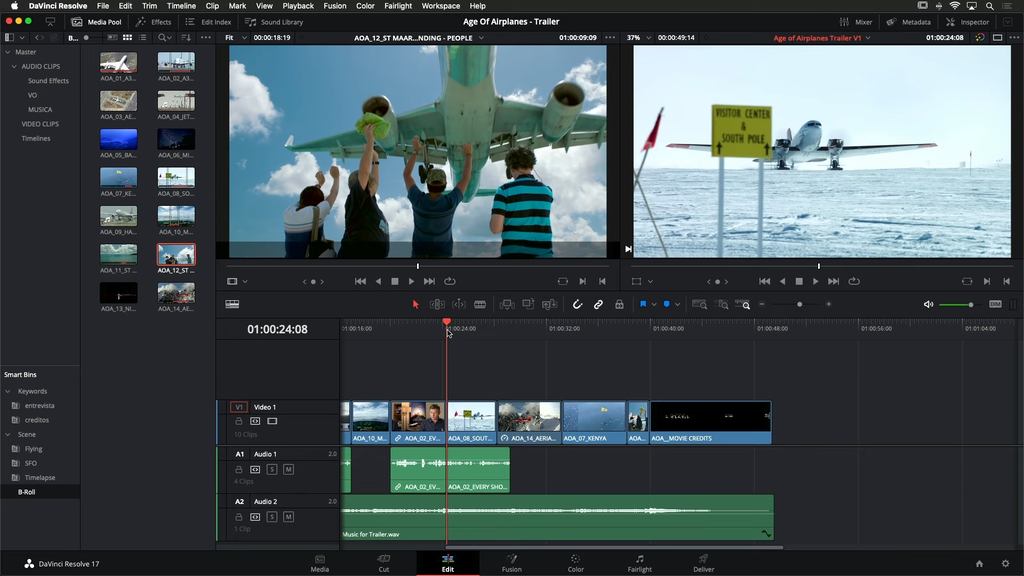
Task: Toggle auto track selector on Audio 1
Action: [x=255, y=470]
